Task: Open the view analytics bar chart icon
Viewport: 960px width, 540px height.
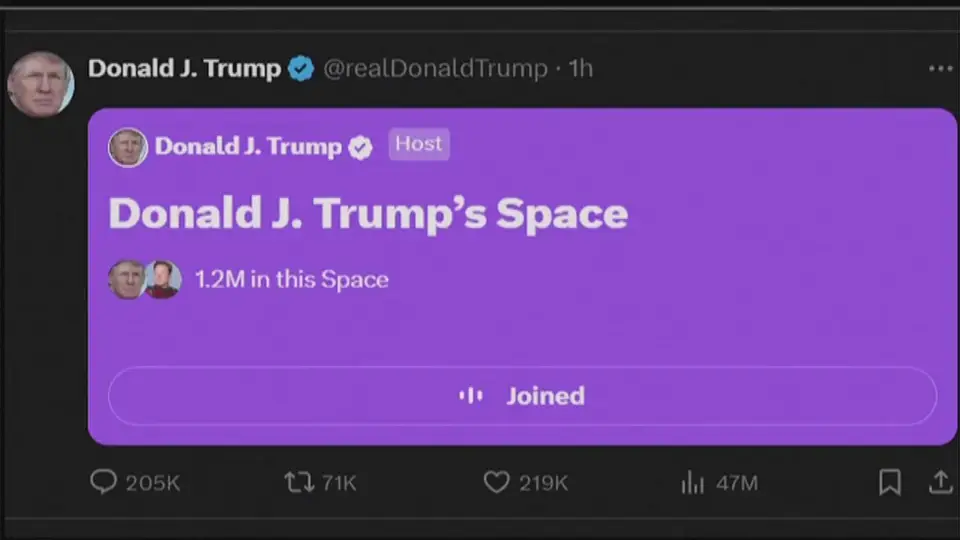Action: (692, 482)
